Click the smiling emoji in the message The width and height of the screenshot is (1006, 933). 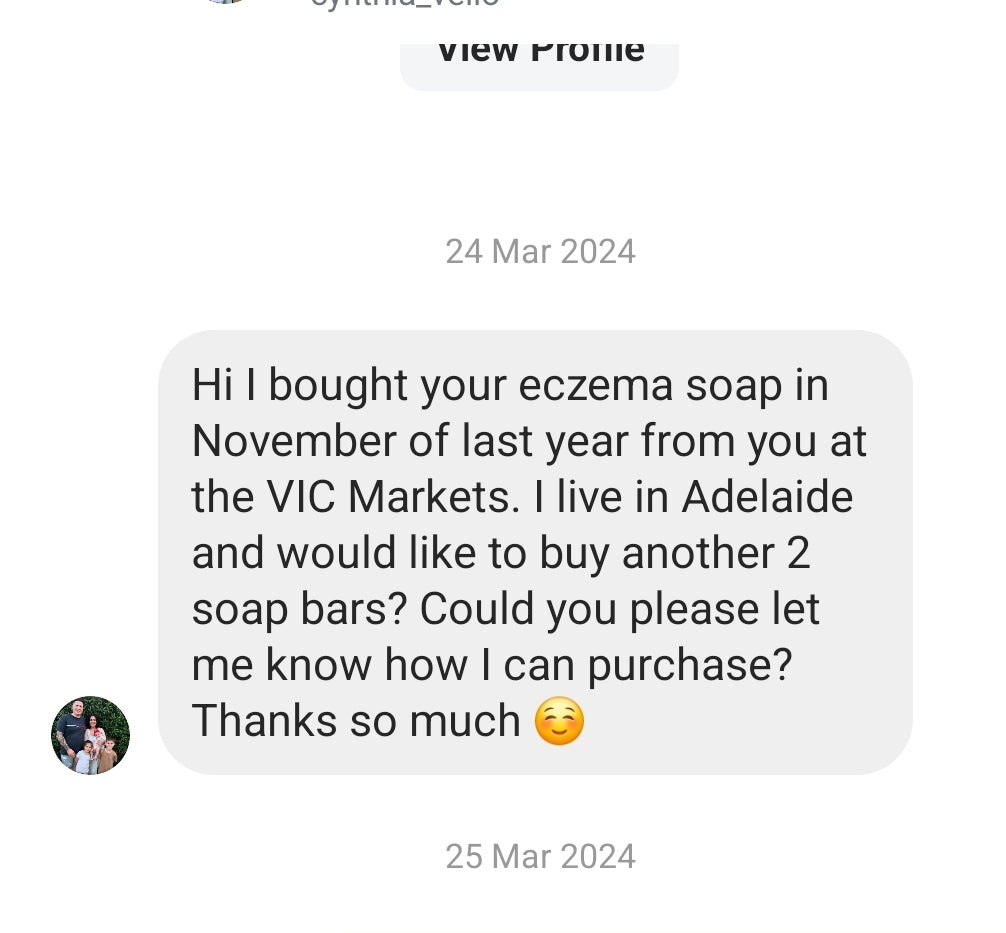[559, 722]
